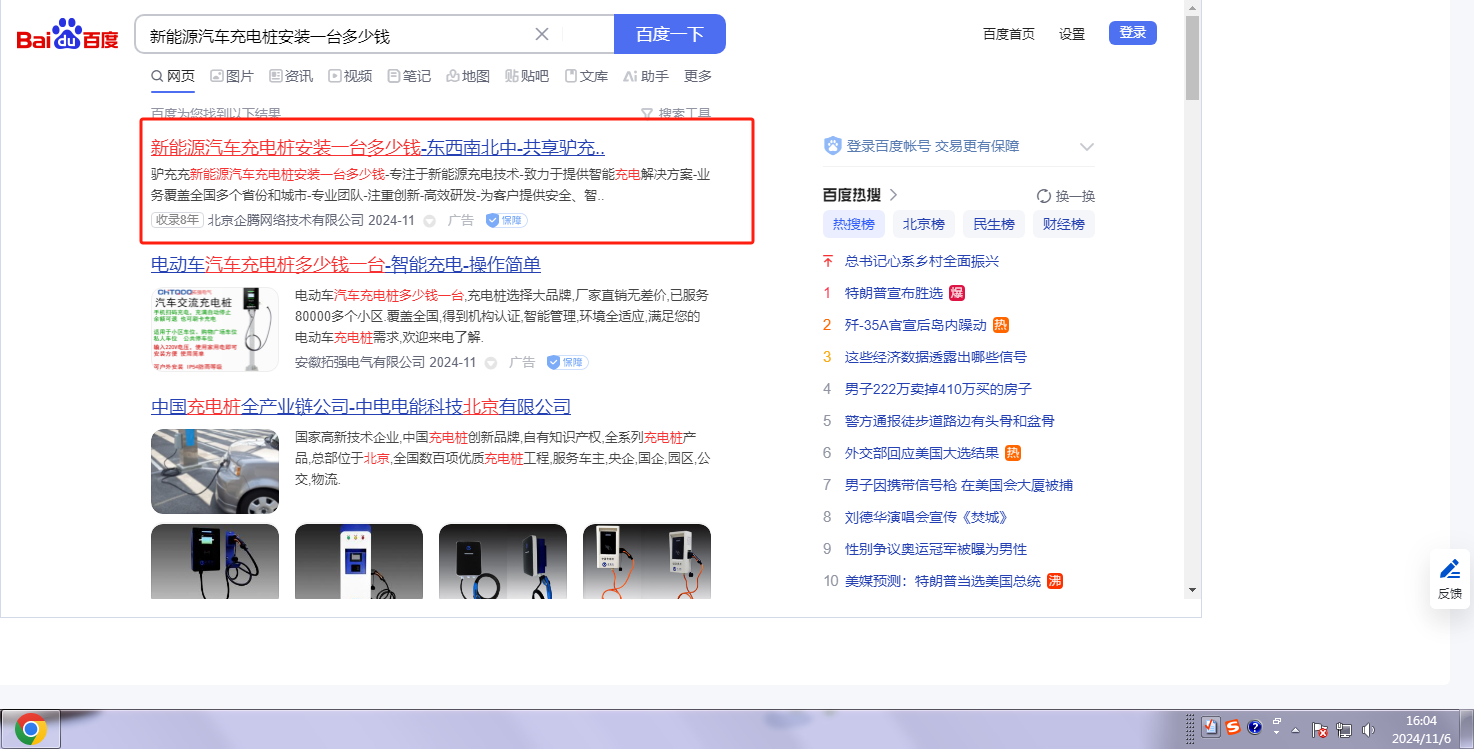Viewport: 1474px width, 749px height.
Task: Open the volume speaker tray icon
Action: [1368, 730]
